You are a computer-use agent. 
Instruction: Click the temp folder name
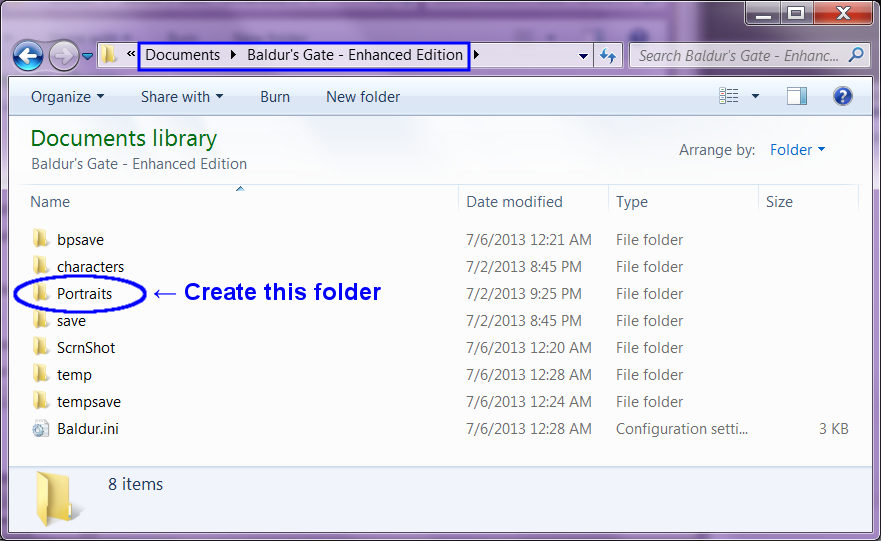coord(74,375)
